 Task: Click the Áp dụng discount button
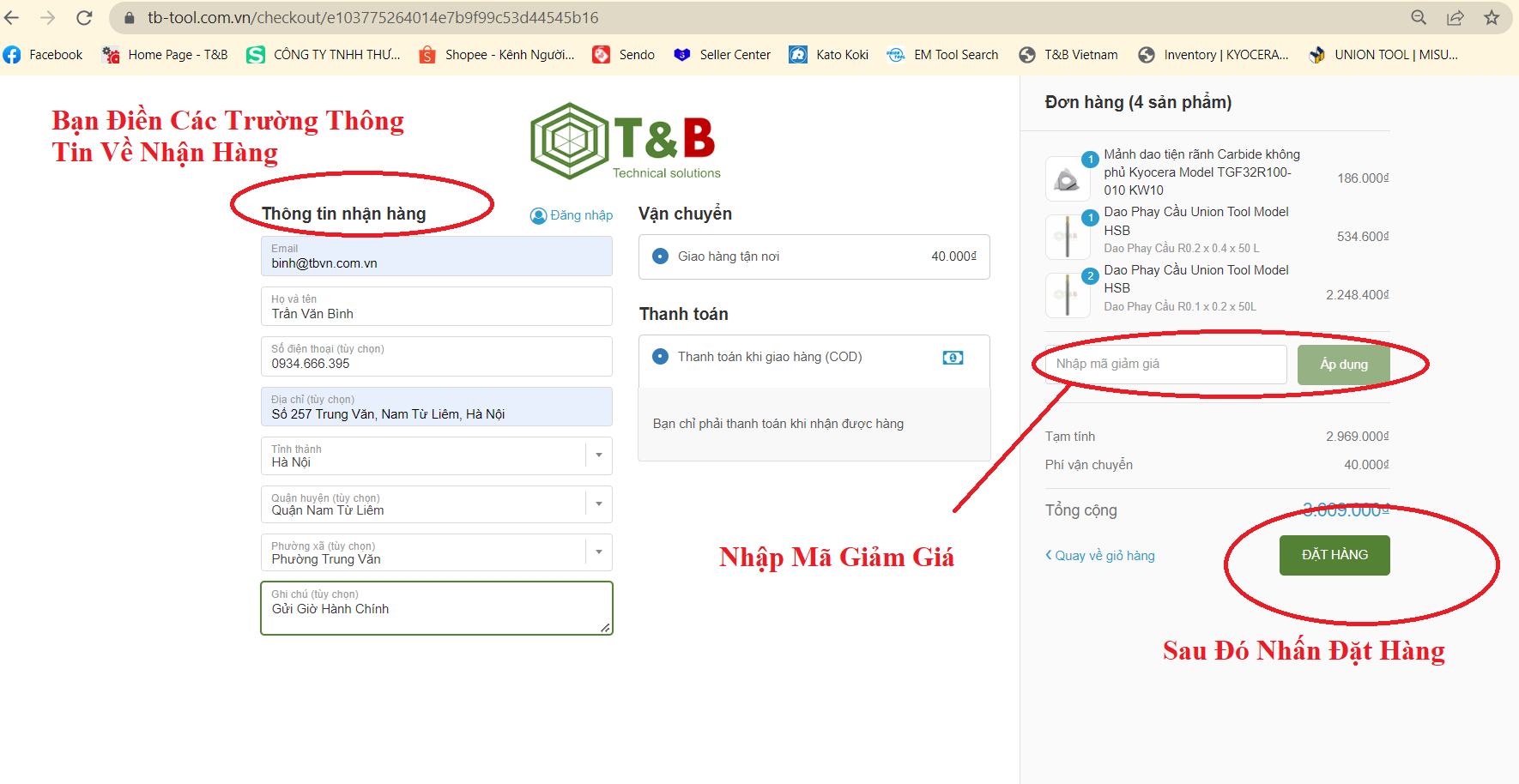(1343, 365)
